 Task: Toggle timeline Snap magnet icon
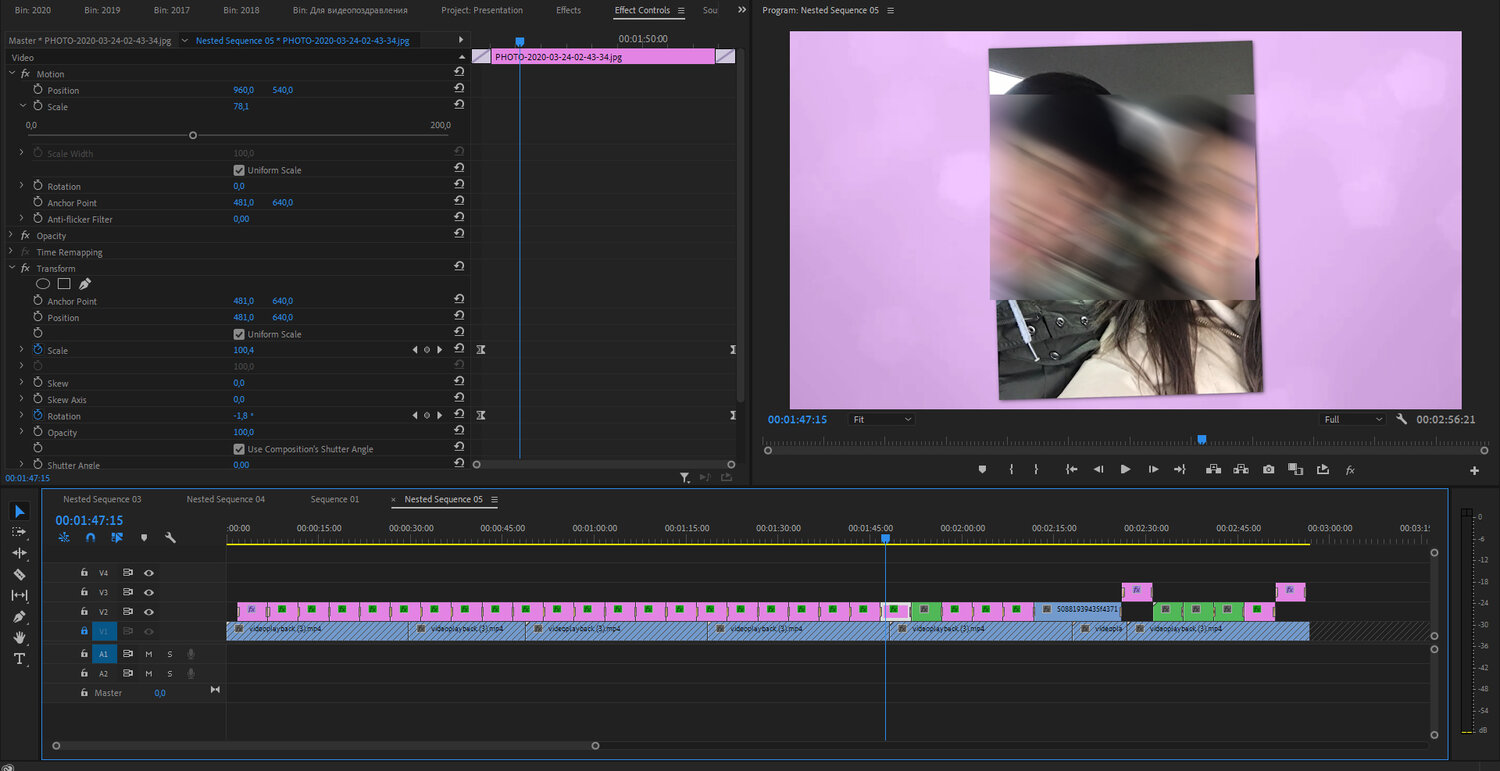click(90, 538)
